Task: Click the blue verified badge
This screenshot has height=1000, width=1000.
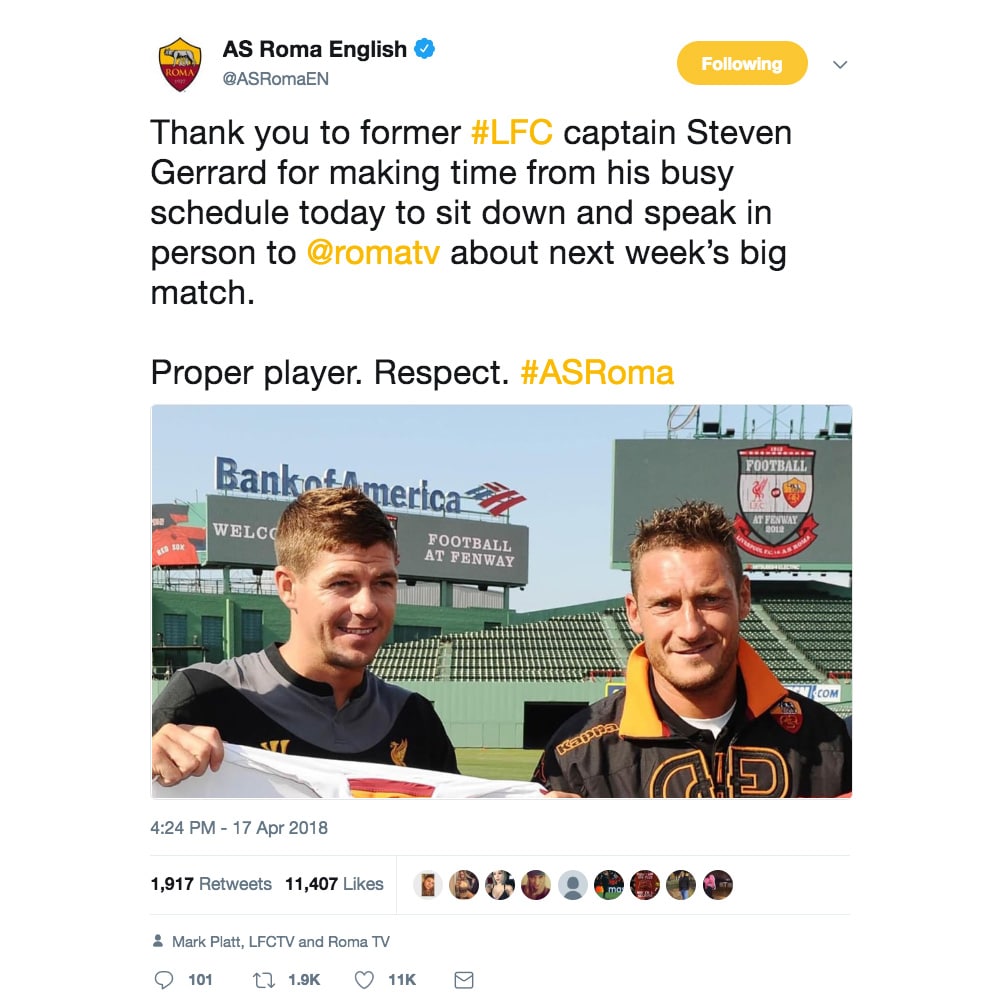Action: point(425,48)
